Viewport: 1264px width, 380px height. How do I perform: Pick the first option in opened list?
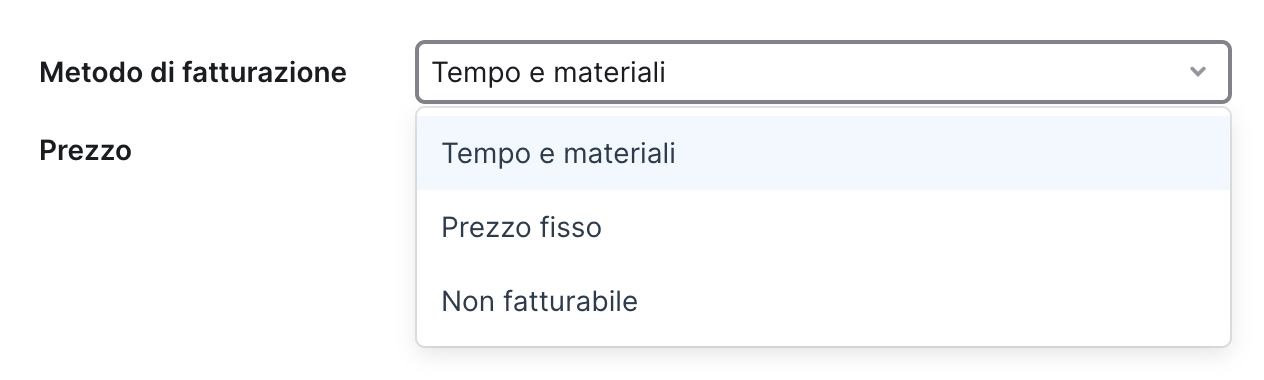click(x=823, y=153)
